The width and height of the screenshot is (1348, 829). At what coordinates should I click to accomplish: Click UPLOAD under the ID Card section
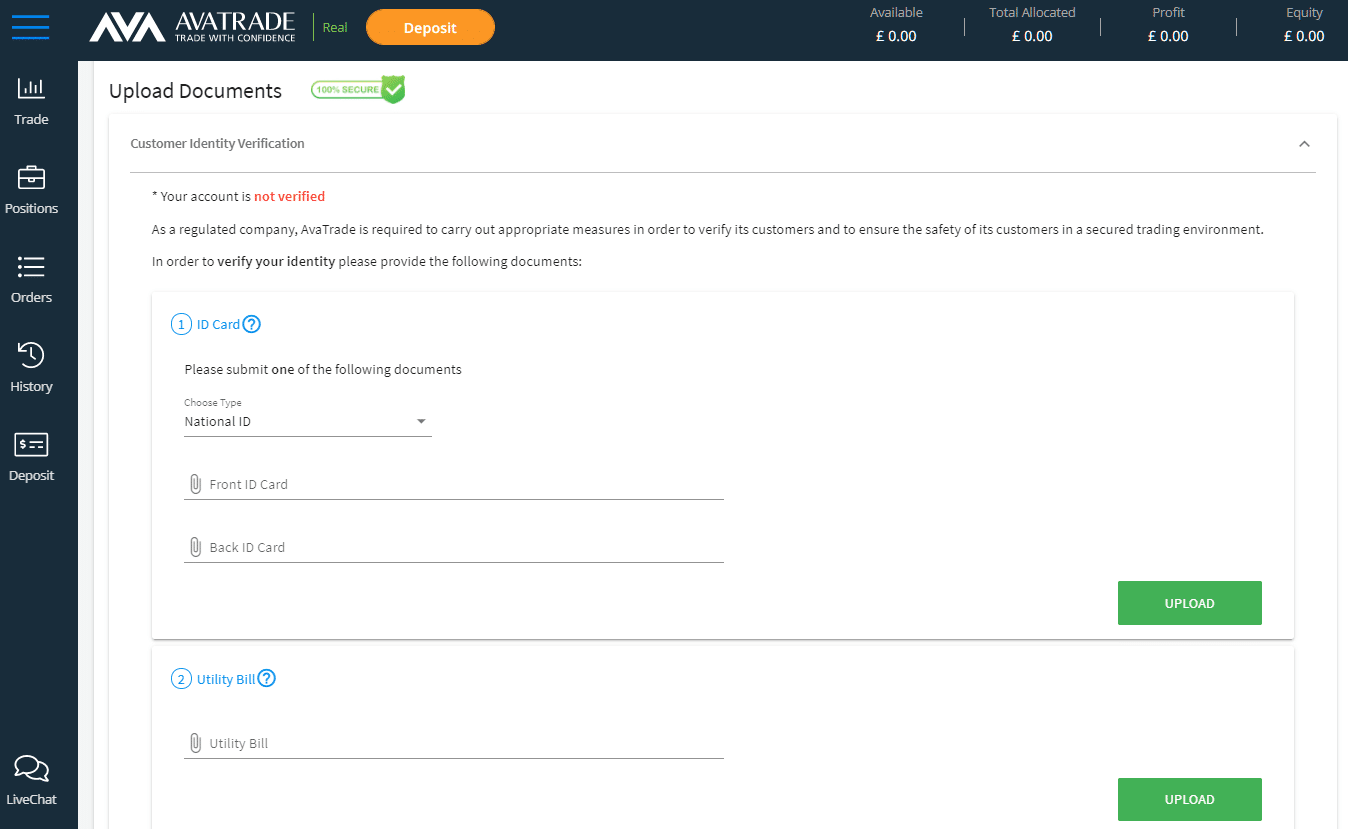click(x=1189, y=603)
